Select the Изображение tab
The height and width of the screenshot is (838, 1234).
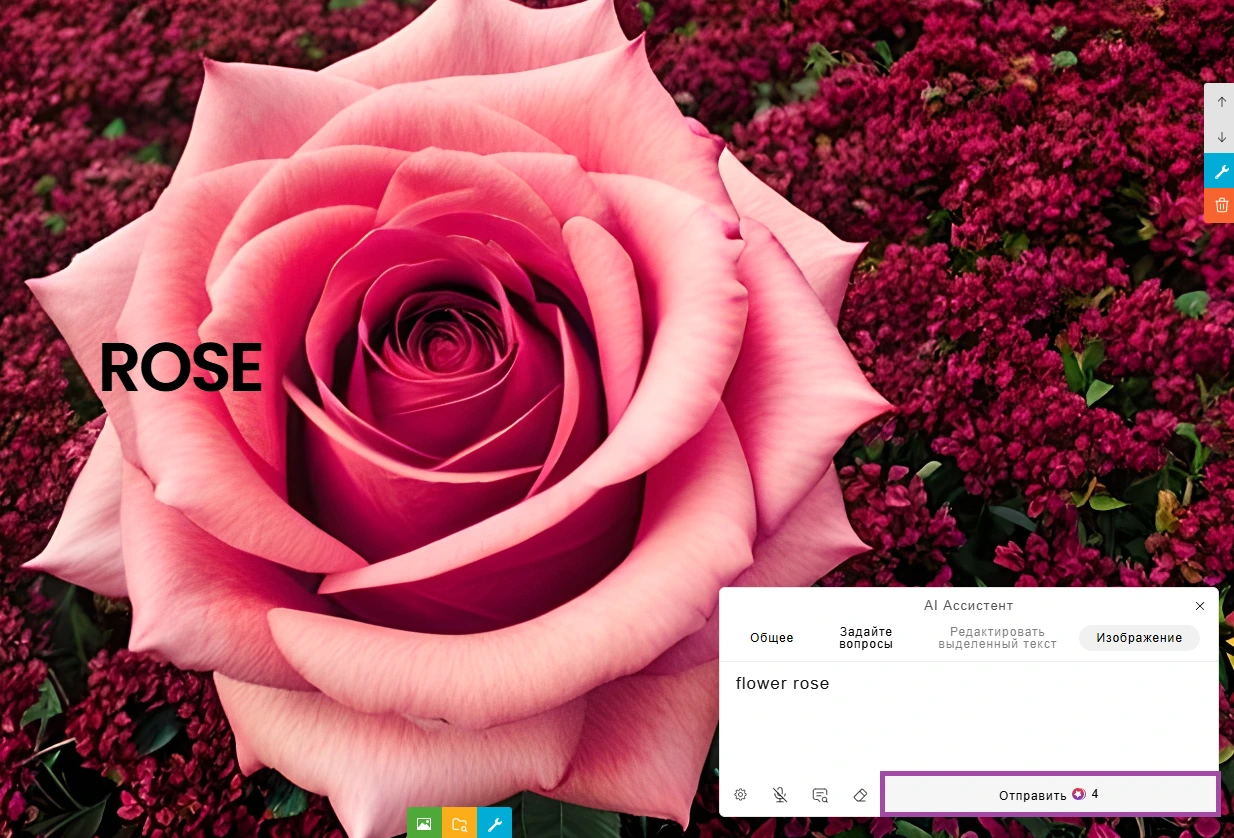coord(1139,638)
